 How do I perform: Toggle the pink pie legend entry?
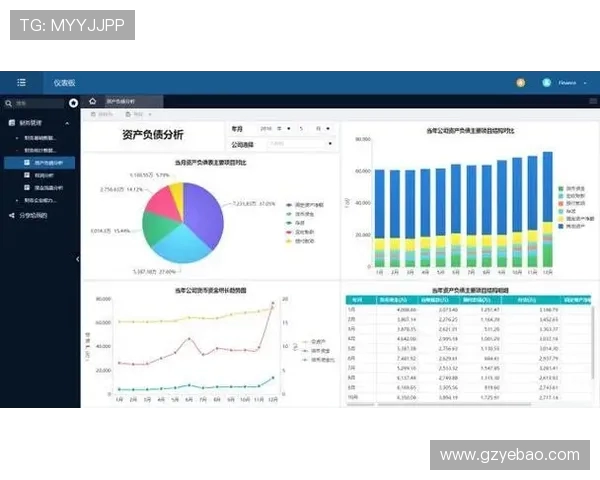[300, 232]
